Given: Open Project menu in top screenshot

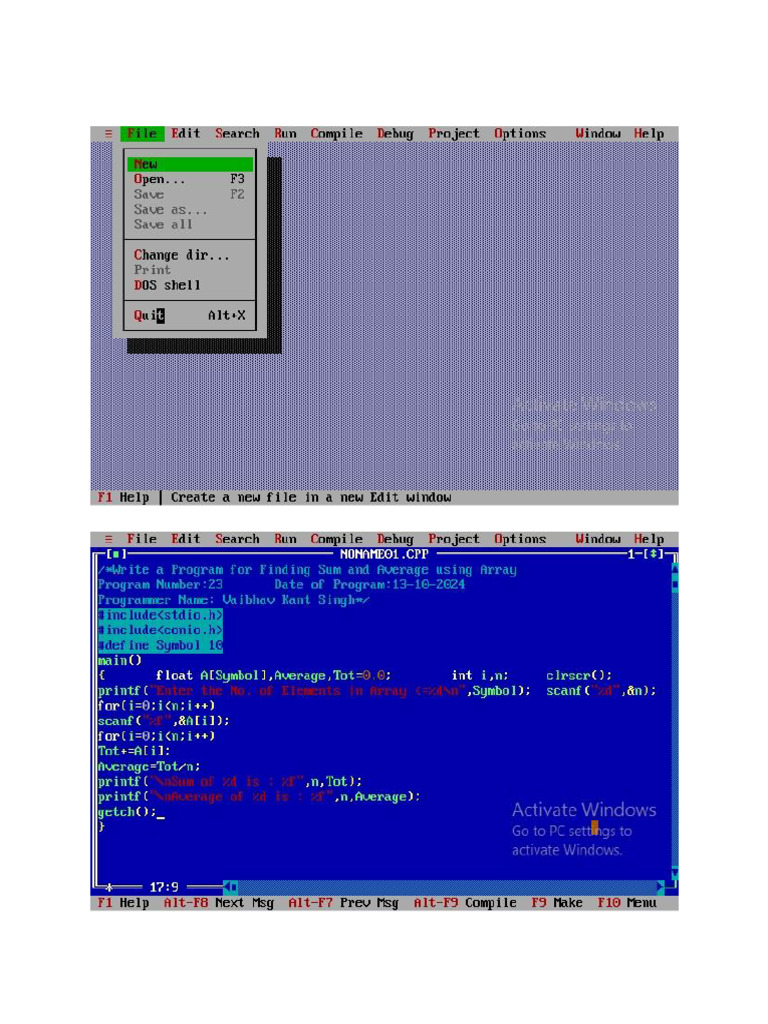Looking at the screenshot, I should [x=454, y=134].
